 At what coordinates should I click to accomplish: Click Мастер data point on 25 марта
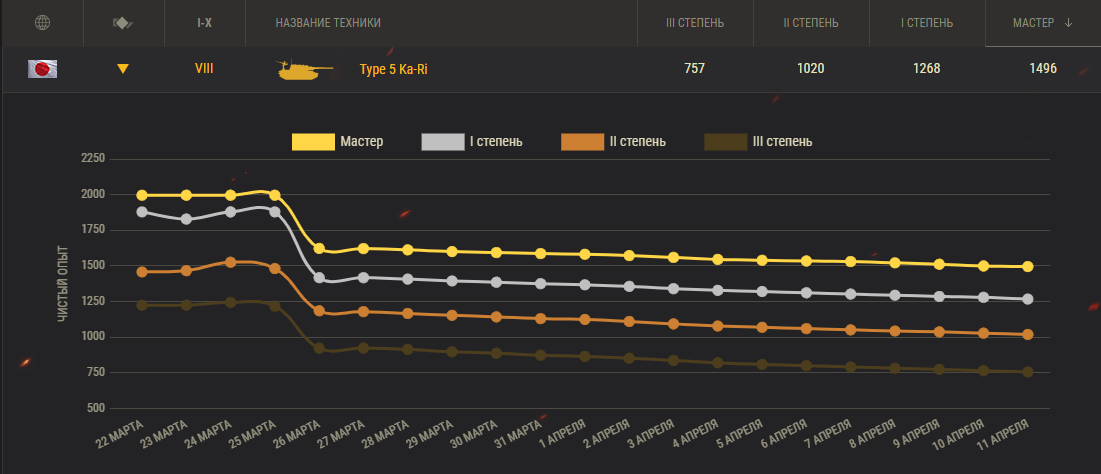pyautogui.click(x=275, y=195)
